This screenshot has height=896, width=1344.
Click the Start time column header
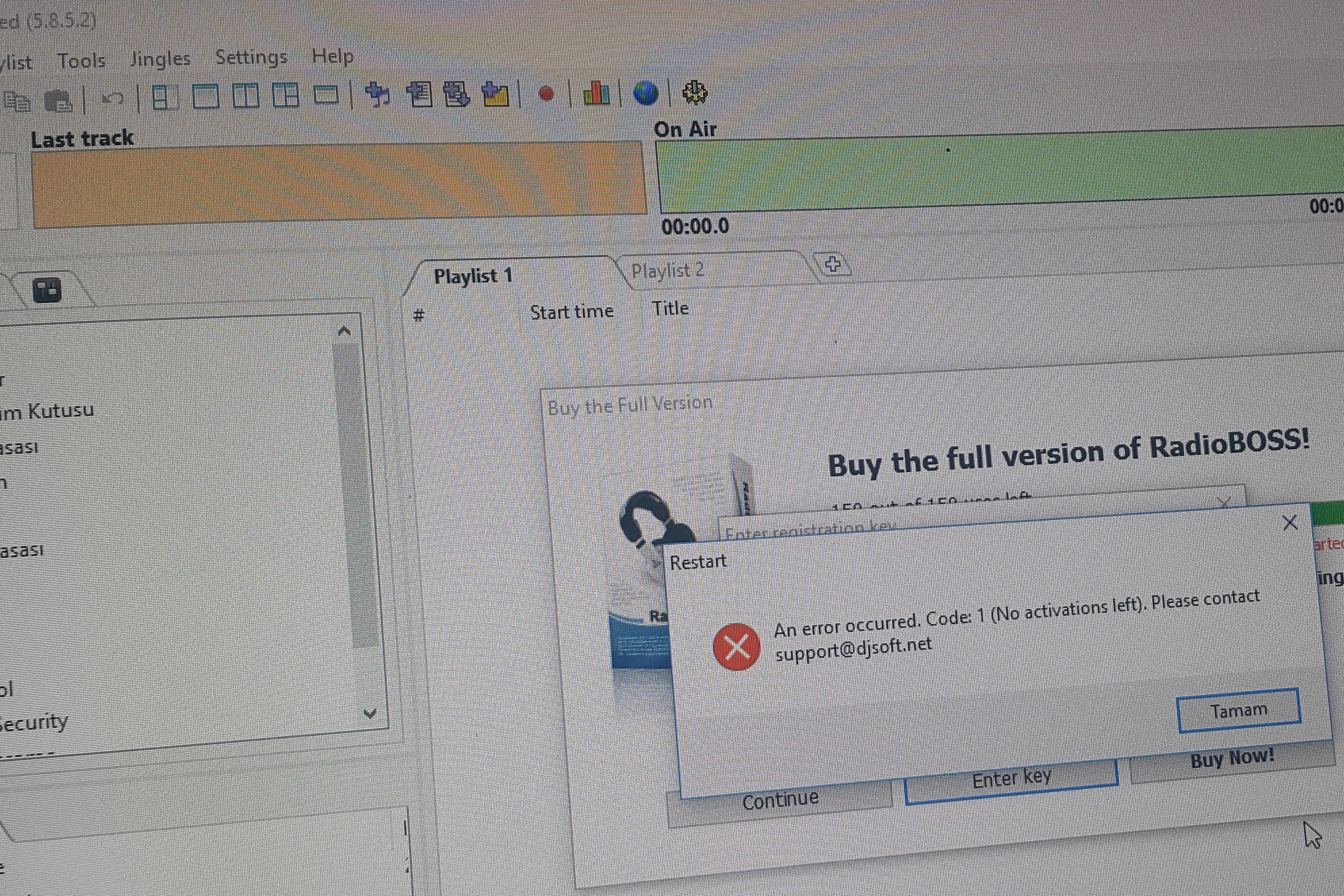click(x=571, y=312)
